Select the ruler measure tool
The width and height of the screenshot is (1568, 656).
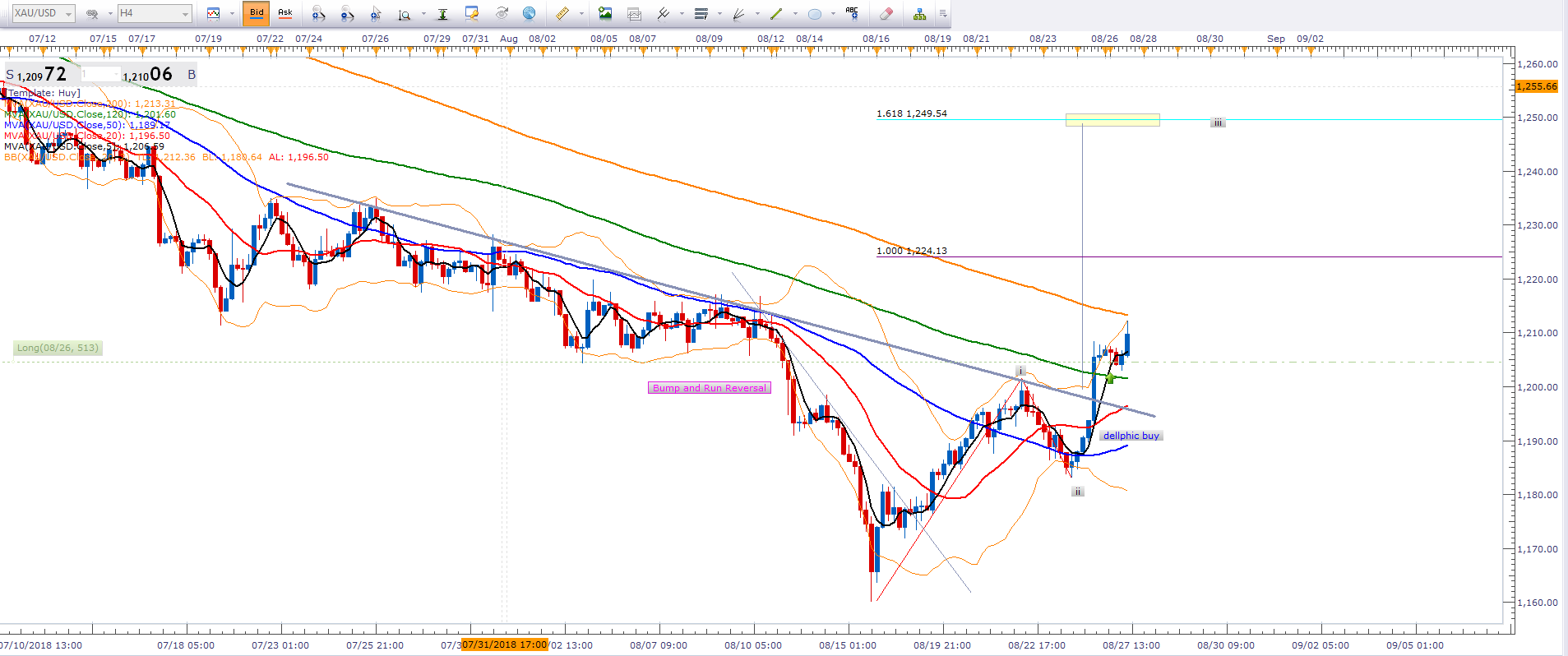(x=562, y=13)
